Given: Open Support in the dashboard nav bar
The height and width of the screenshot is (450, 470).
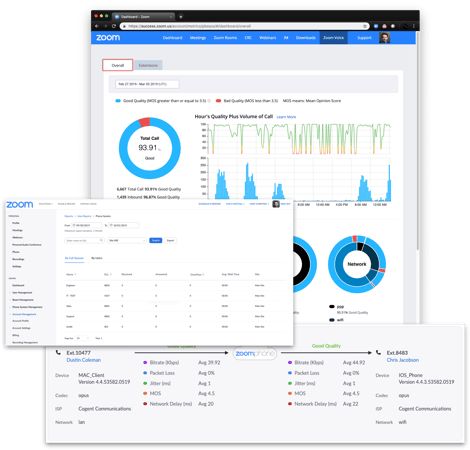Looking at the screenshot, I should (364, 38).
